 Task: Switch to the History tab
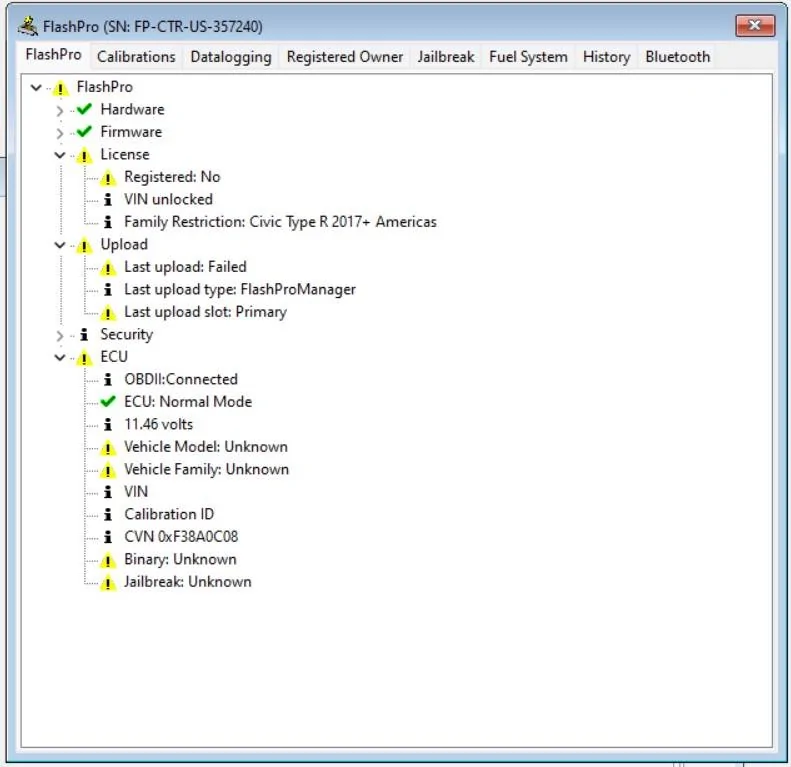pyautogui.click(x=606, y=57)
